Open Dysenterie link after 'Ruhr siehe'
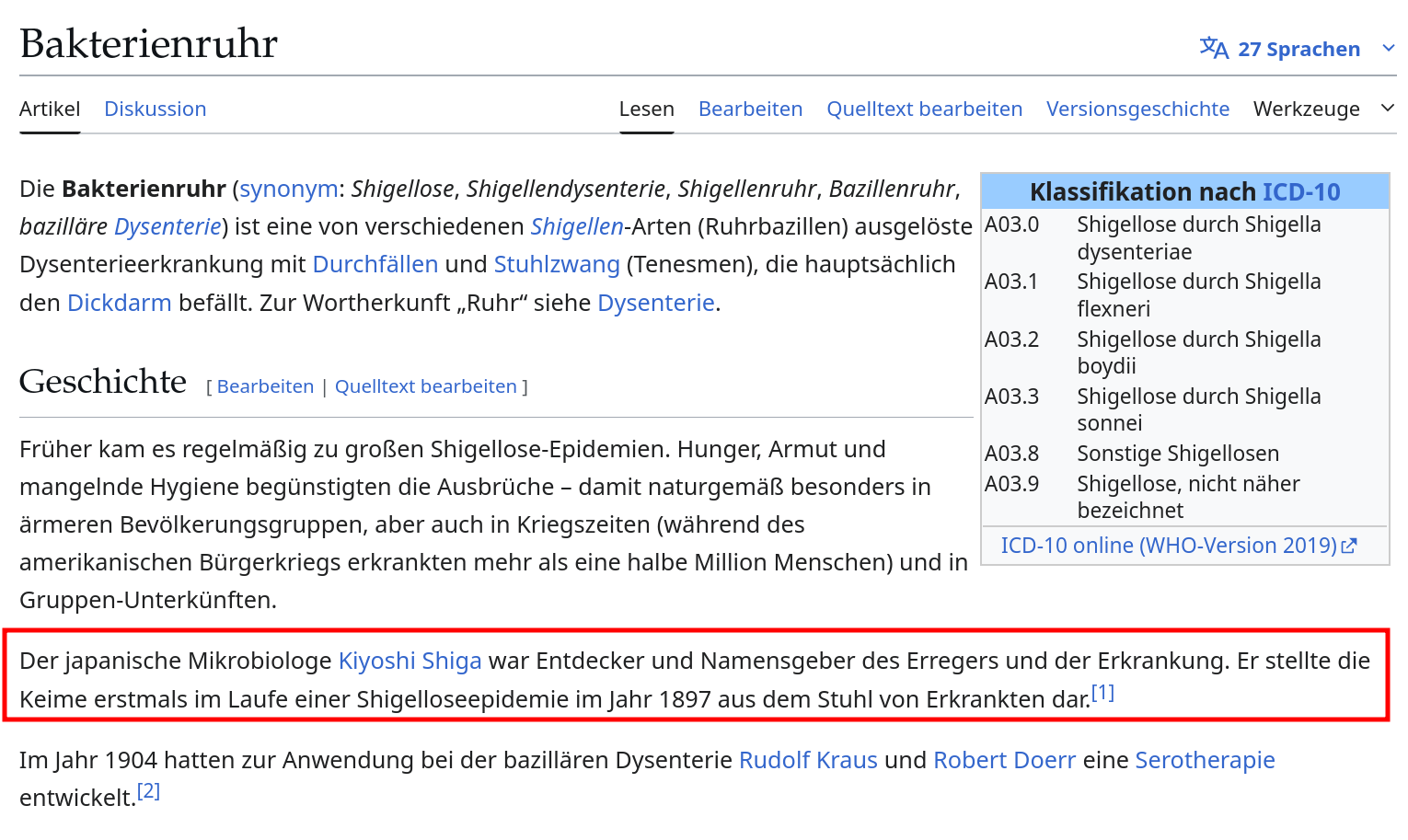This screenshot has width=1408, height=840. point(656,303)
